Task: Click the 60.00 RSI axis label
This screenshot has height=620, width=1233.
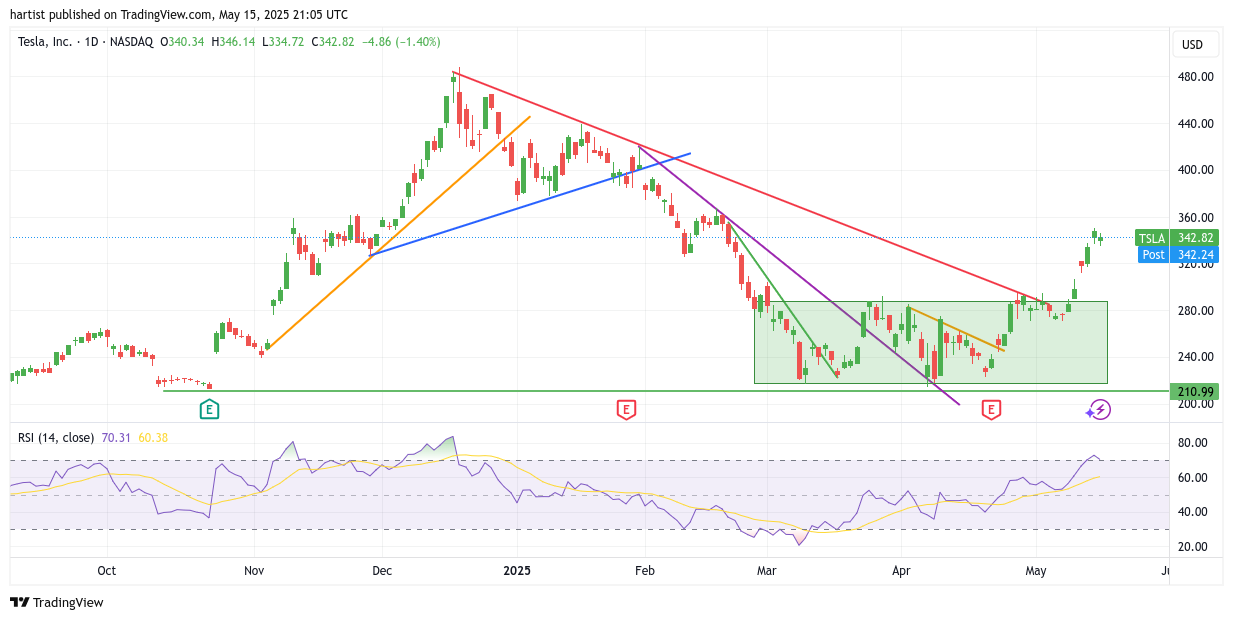Action: (x=1194, y=478)
